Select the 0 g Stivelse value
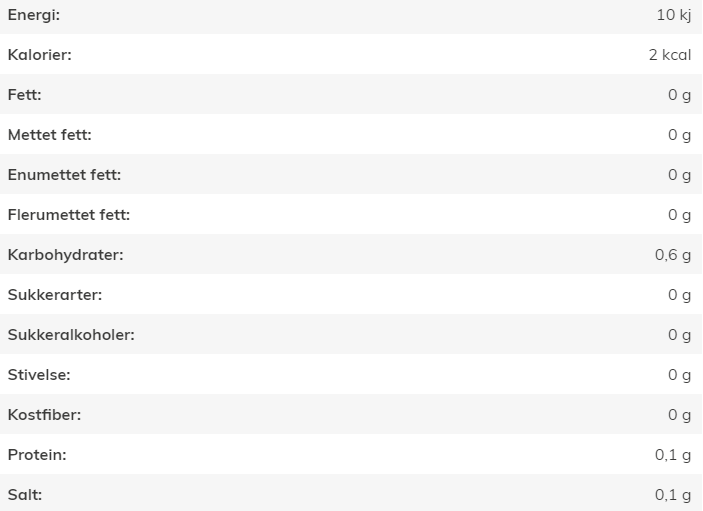Screen dimensions: 703x511 tap(680, 375)
